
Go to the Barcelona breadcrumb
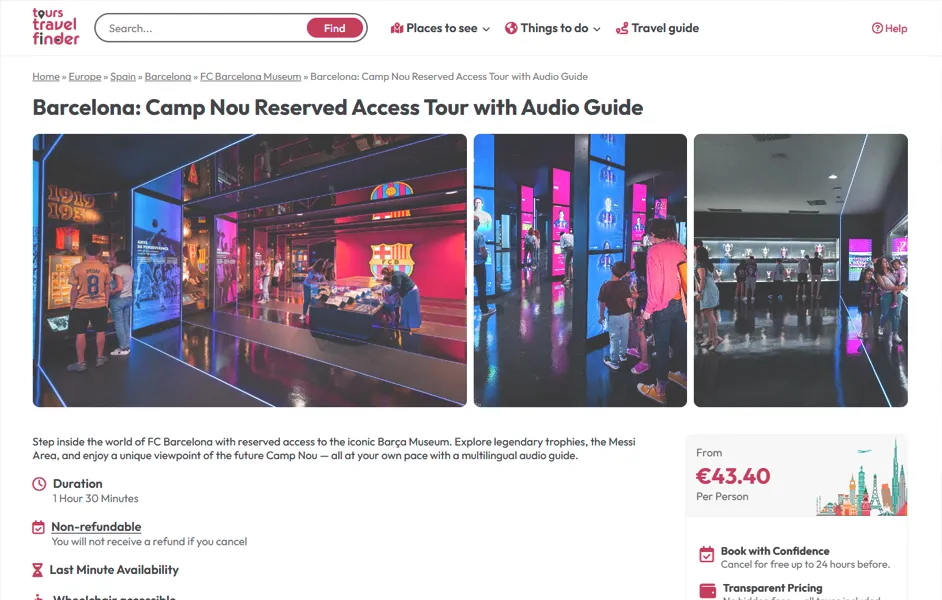pyautogui.click(x=168, y=76)
